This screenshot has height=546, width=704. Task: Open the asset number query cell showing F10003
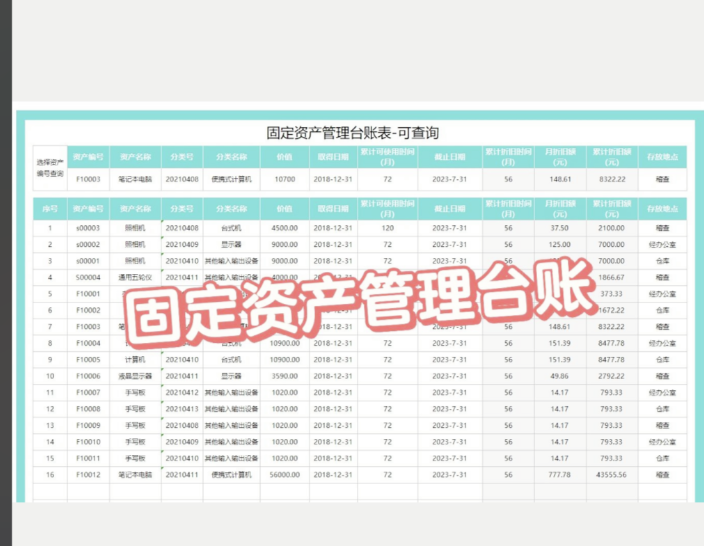coord(88,179)
